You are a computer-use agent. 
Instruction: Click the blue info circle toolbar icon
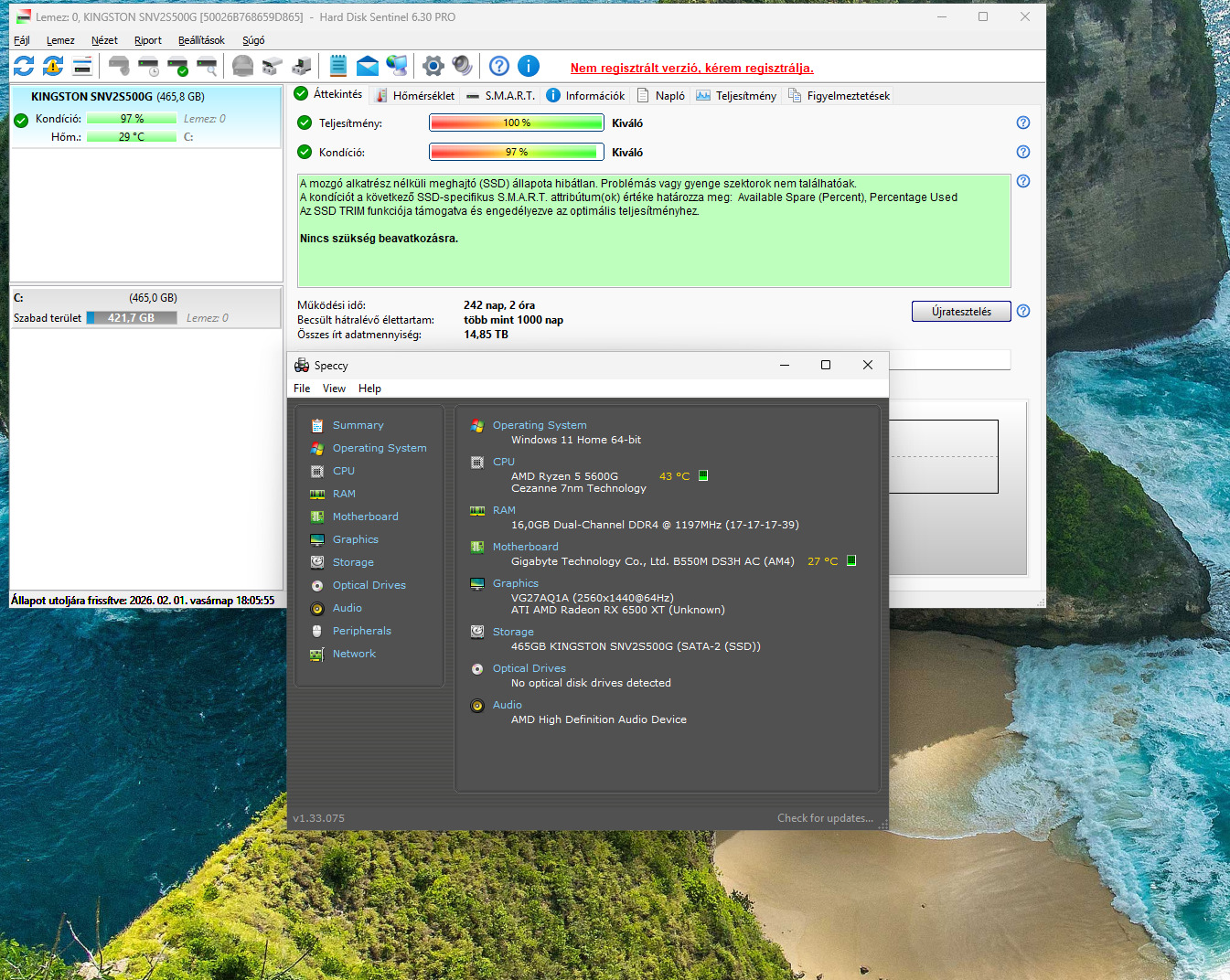529,66
